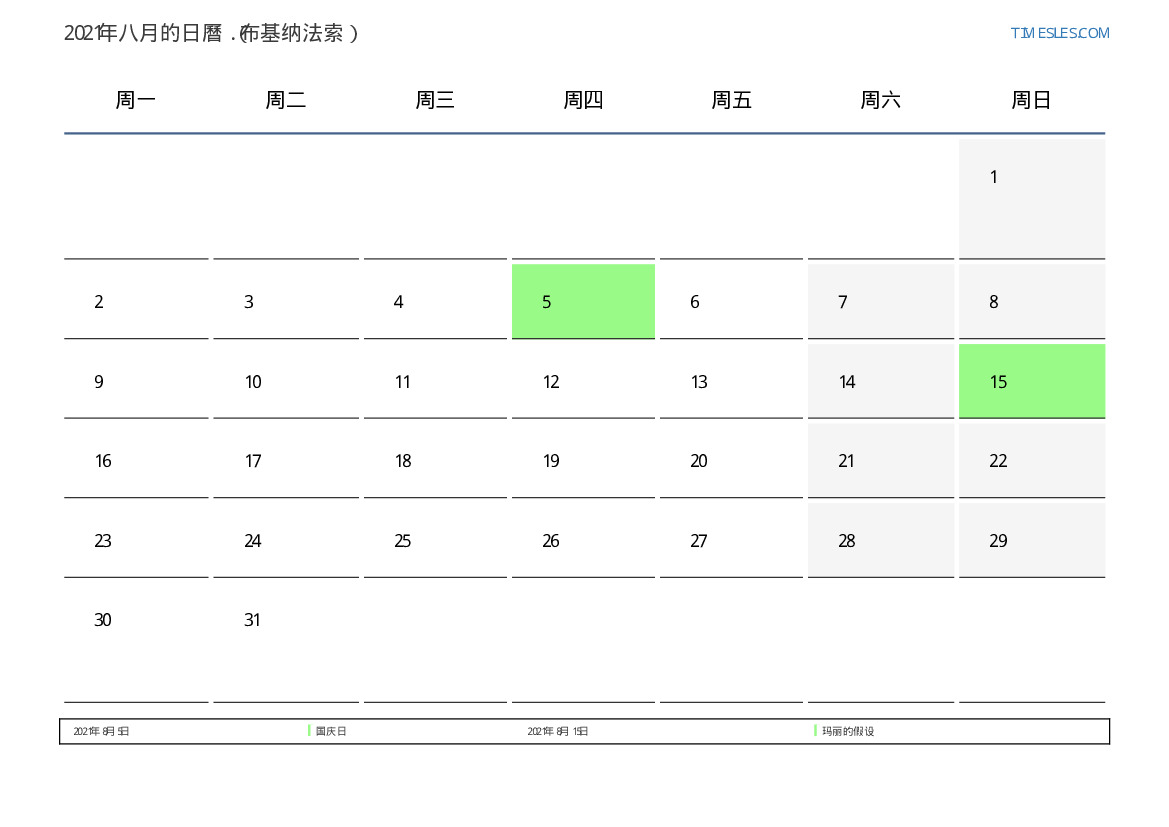This screenshot has height=827, width=1169.
Task: Select the highlighted August 15 holiday cell
Action: tap(1031, 381)
